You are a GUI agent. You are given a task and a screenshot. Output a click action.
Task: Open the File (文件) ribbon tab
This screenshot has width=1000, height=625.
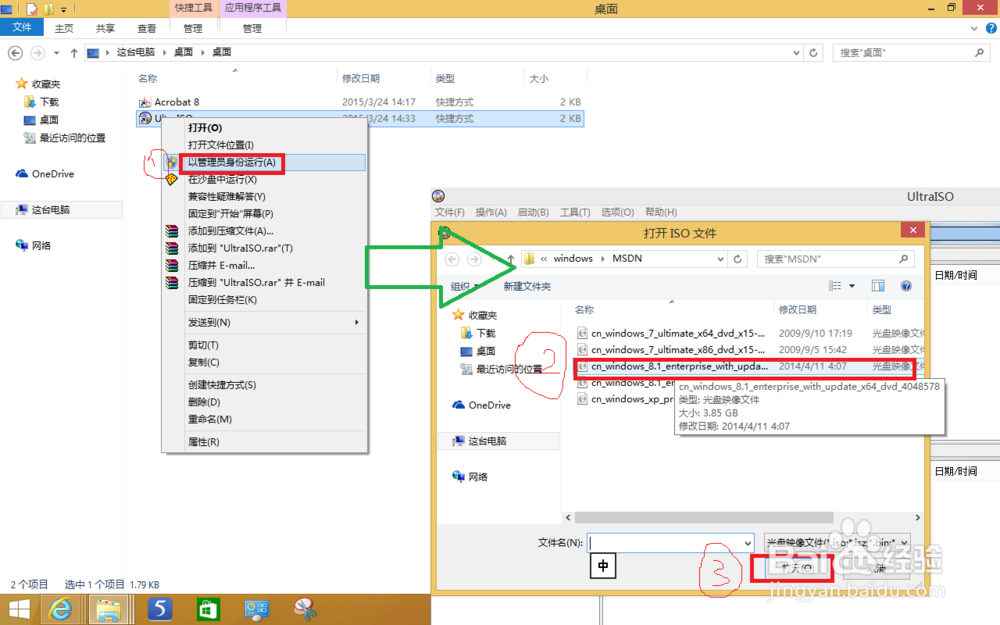coord(22,27)
